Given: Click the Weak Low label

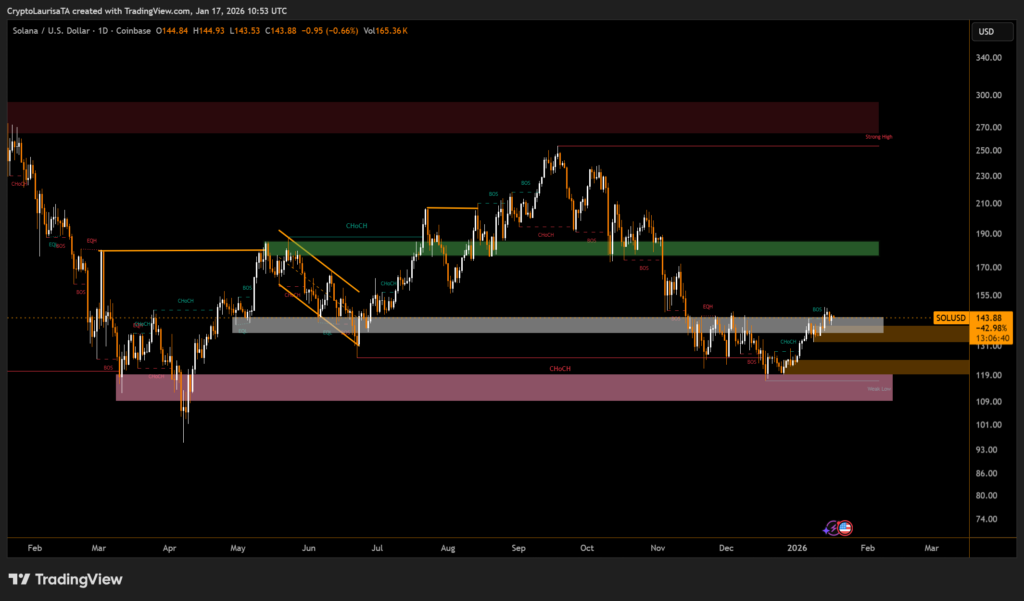Looking at the screenshot, I should [878, 389].
